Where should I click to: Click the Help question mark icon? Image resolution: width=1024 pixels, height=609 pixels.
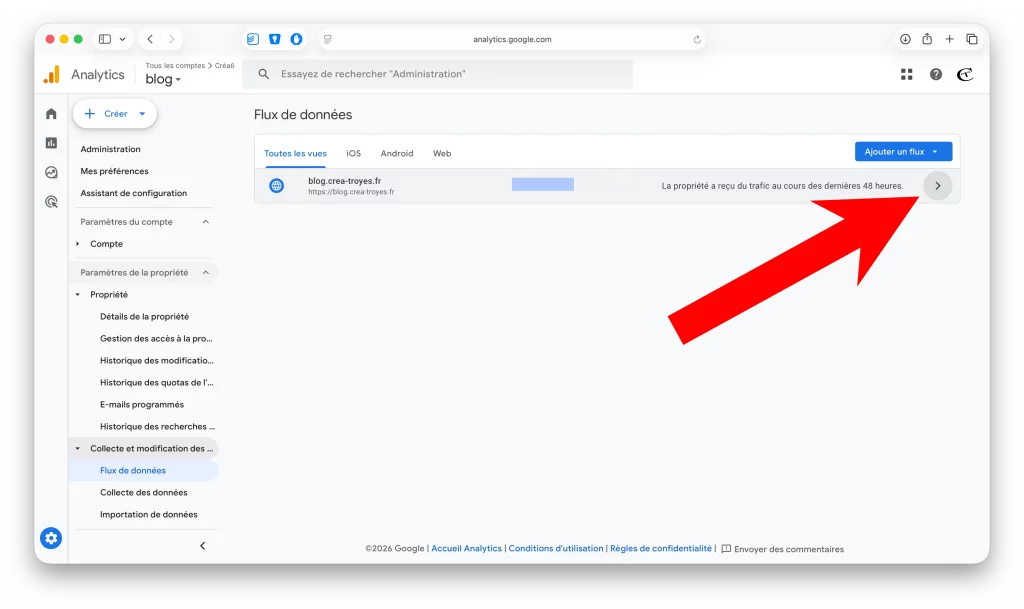tap(936, 74)
